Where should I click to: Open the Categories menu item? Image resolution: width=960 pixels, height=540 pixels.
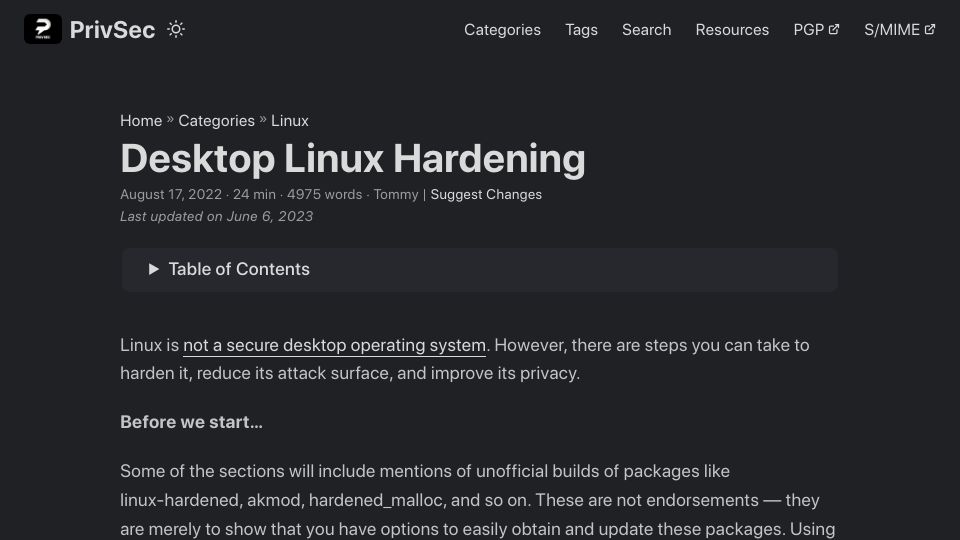pos(502,30)
